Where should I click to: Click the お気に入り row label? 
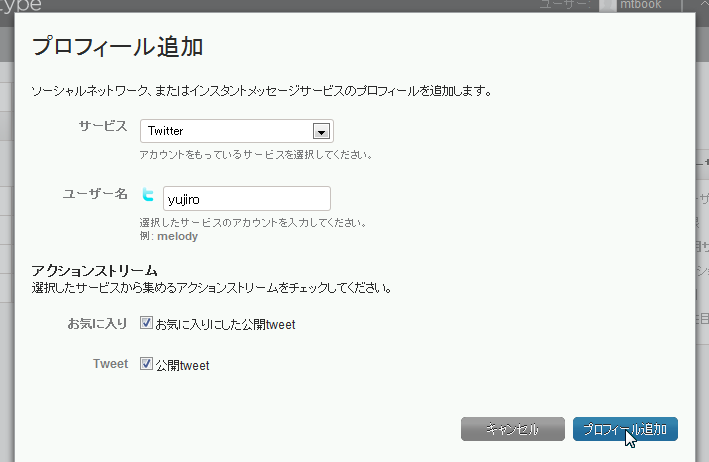tap(97, 324)
